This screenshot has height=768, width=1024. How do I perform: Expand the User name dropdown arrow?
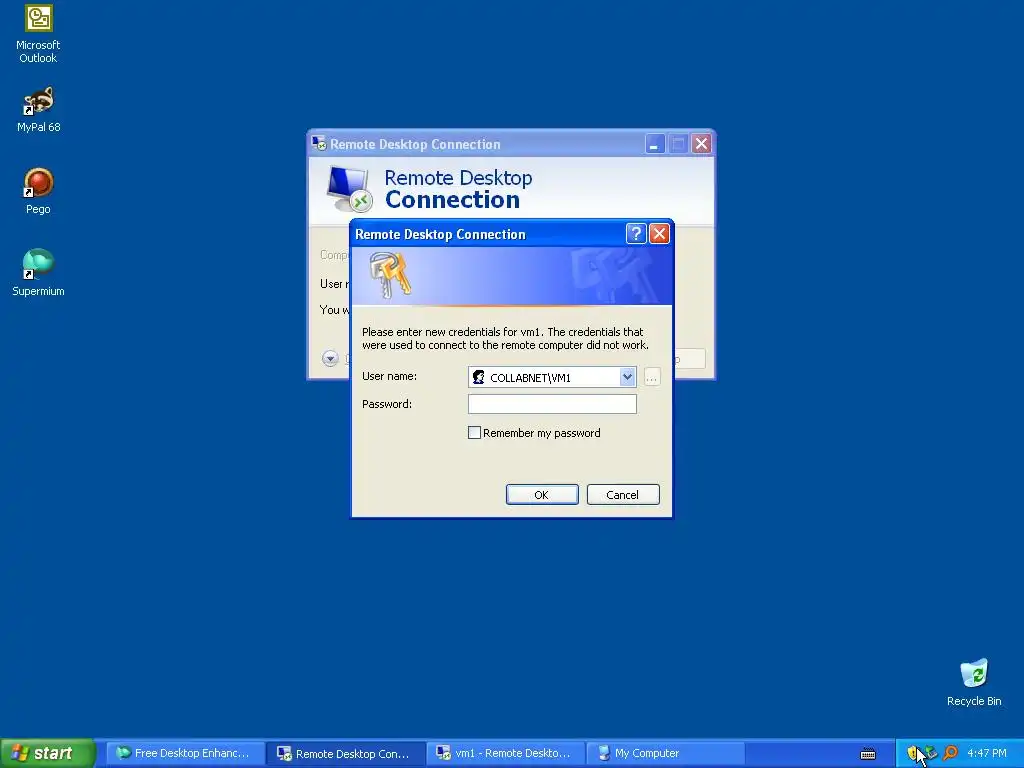pos(627,377)
